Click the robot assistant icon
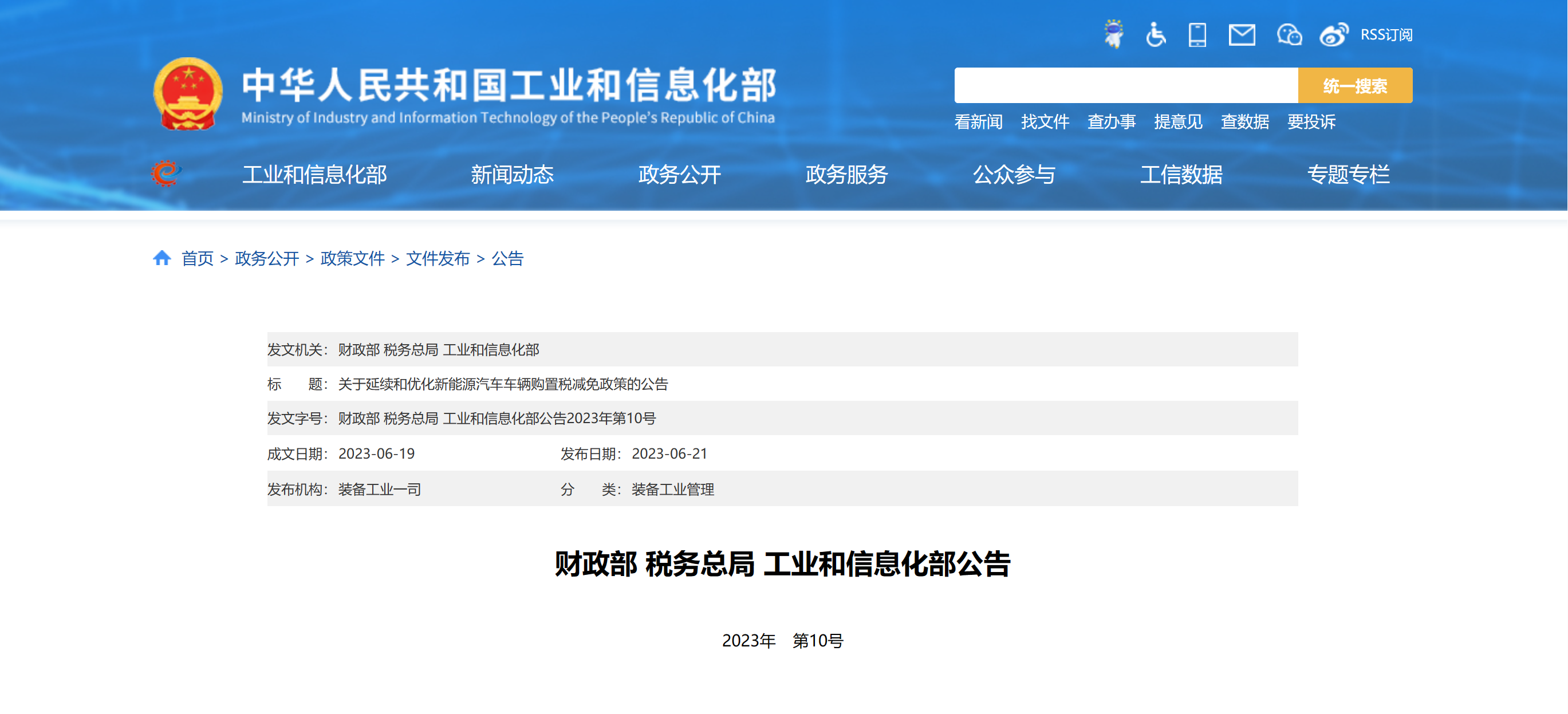Screen dimensions: 1568x714 1113,34
